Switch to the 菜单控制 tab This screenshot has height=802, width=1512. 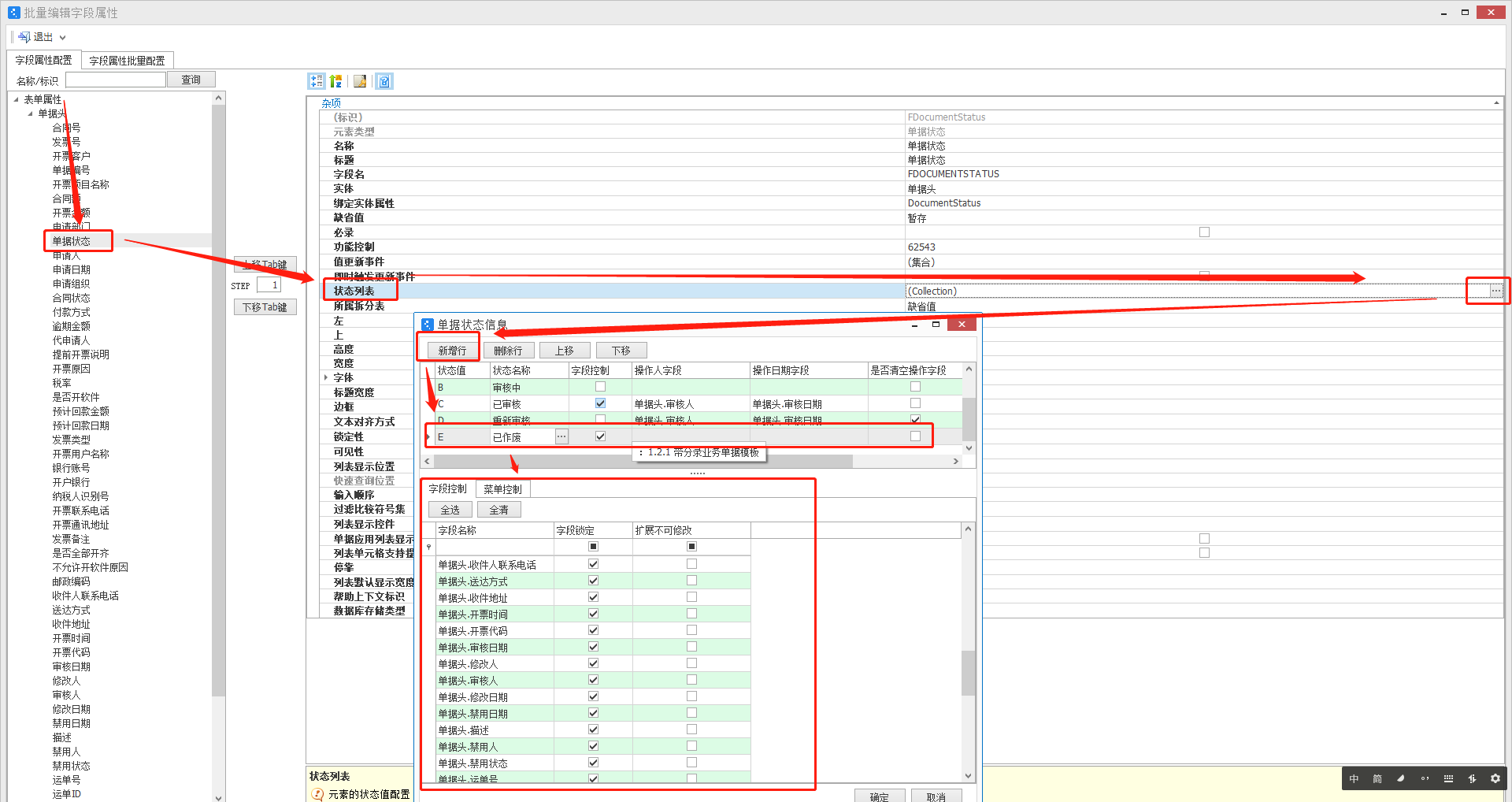tap(503, 488)
